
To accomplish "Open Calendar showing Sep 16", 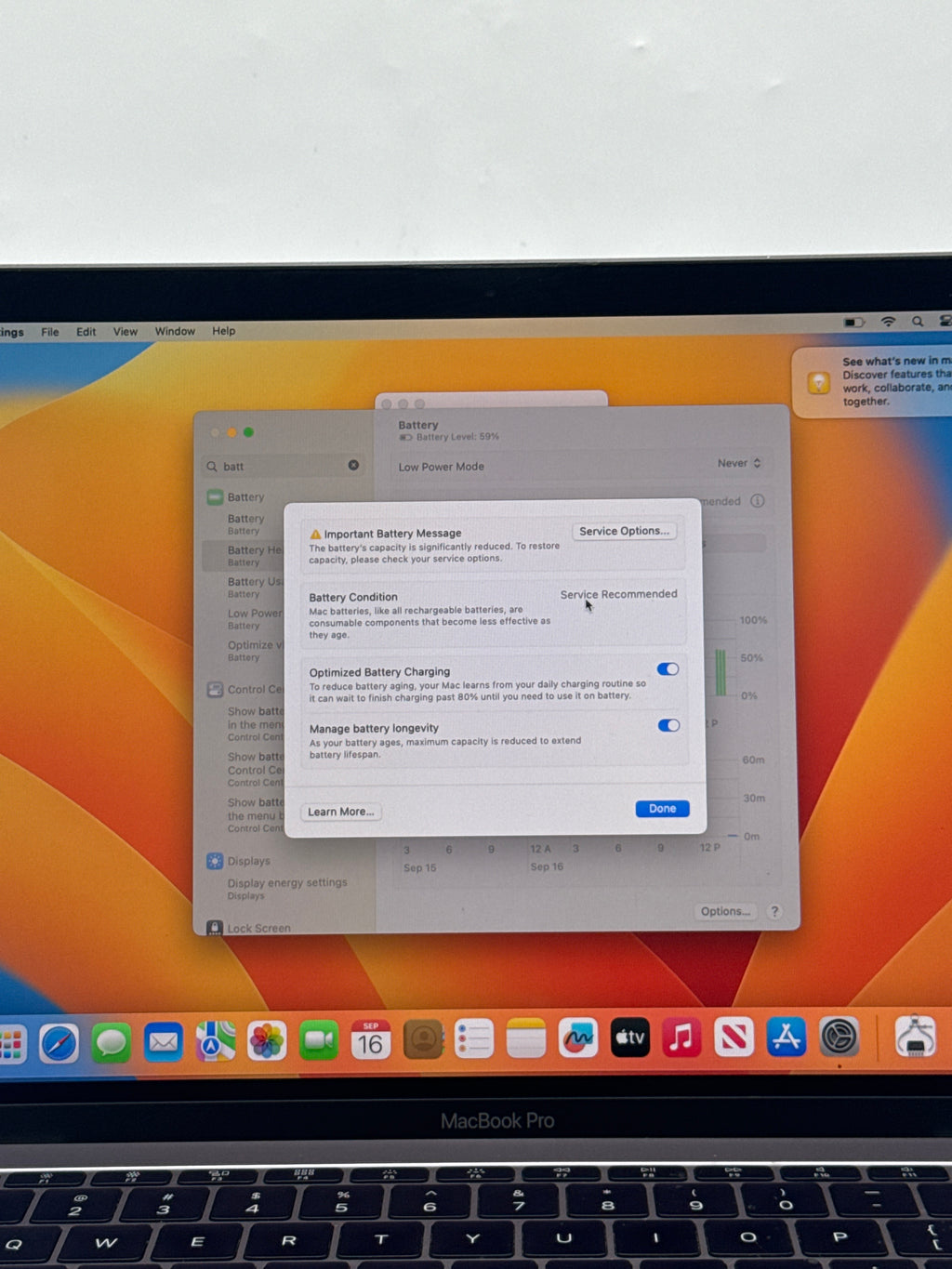I will [x=370, y=1040].
